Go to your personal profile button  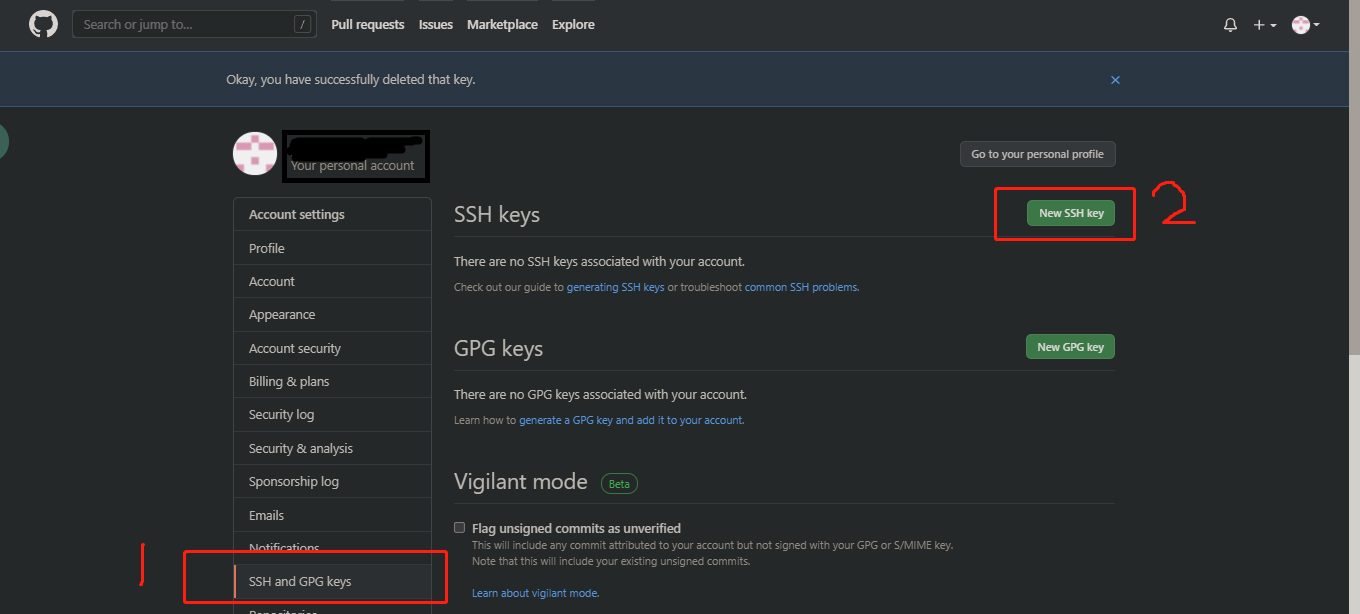(1038, 154)
